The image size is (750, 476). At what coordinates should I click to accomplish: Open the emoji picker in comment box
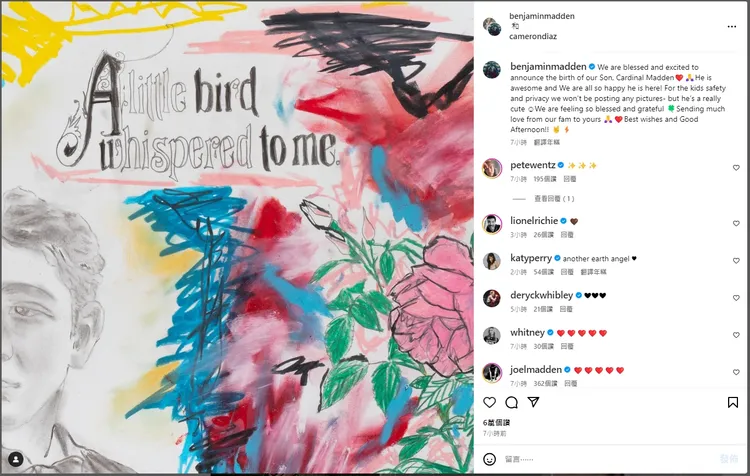[x=489, y=459]
